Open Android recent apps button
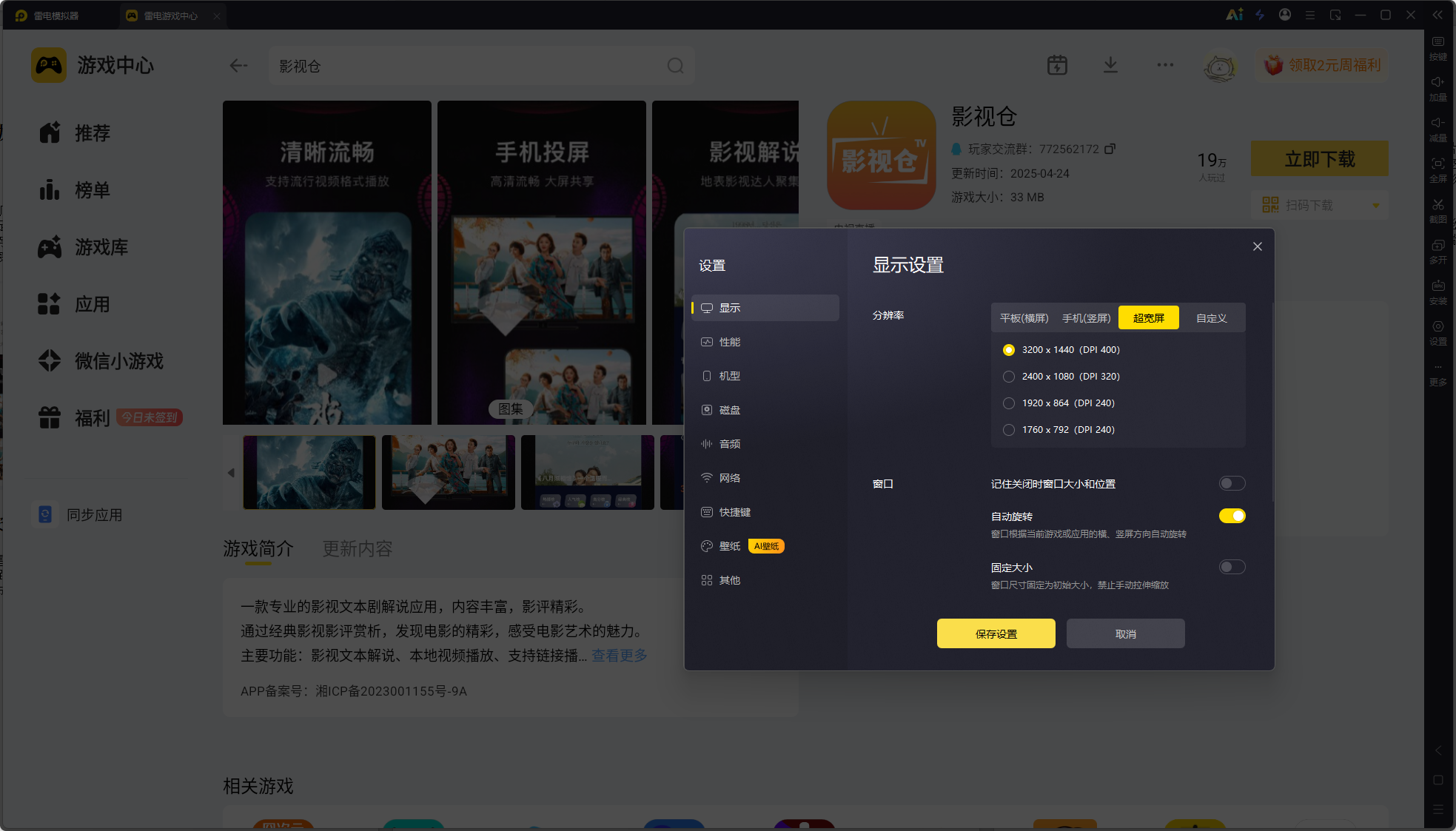 coord(1438,809)
